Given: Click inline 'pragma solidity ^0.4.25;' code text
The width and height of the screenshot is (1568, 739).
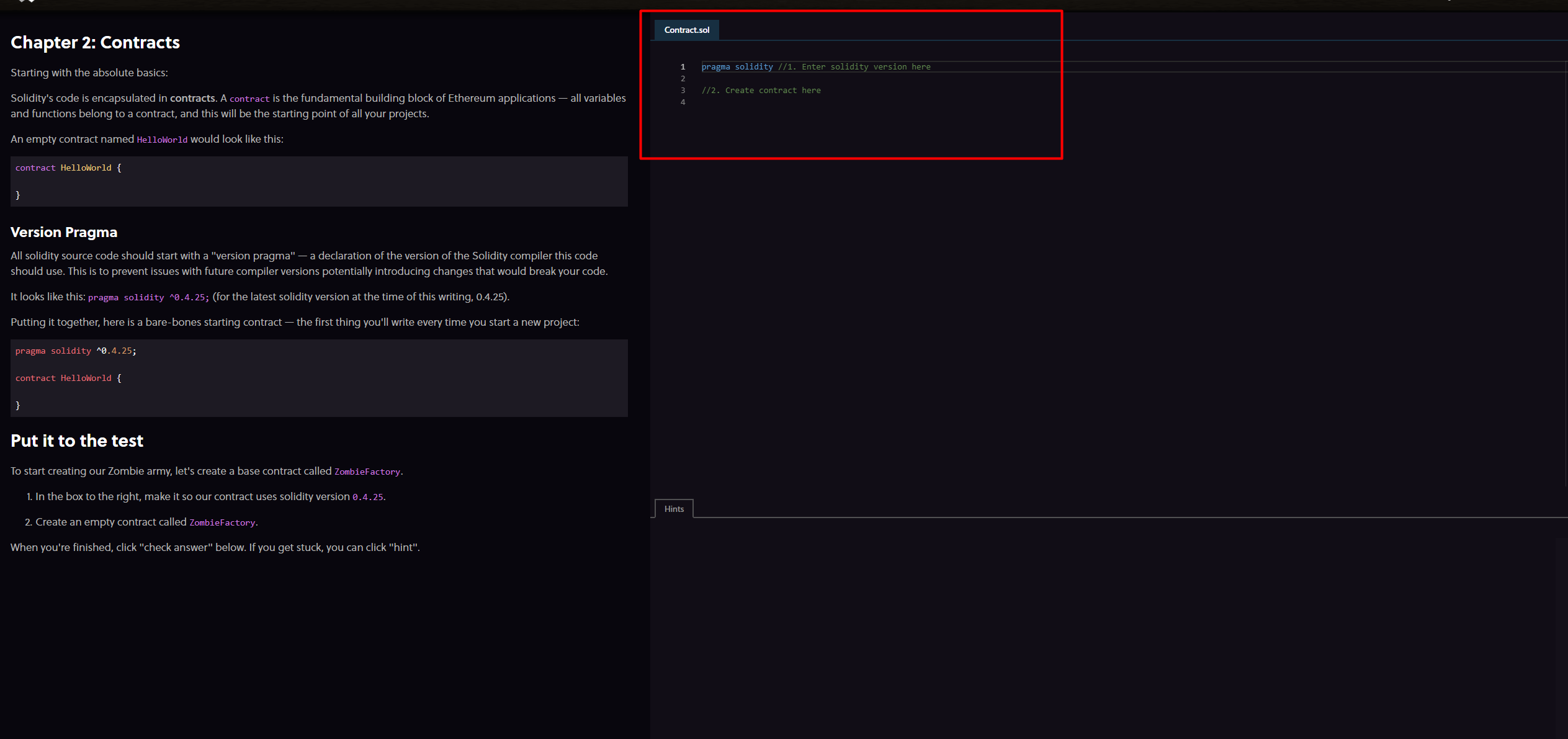Looking at the screenshot, I should coord(148,297).
